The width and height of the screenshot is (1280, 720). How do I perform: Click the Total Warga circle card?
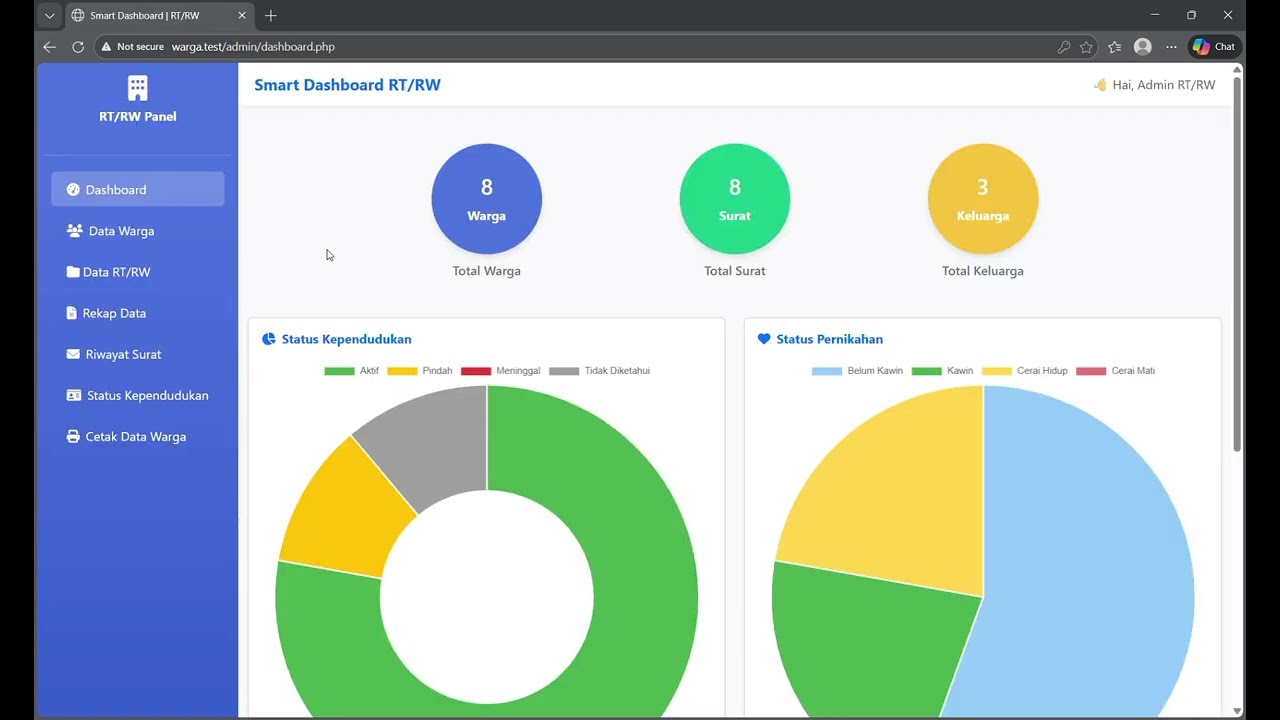(487, 199)
